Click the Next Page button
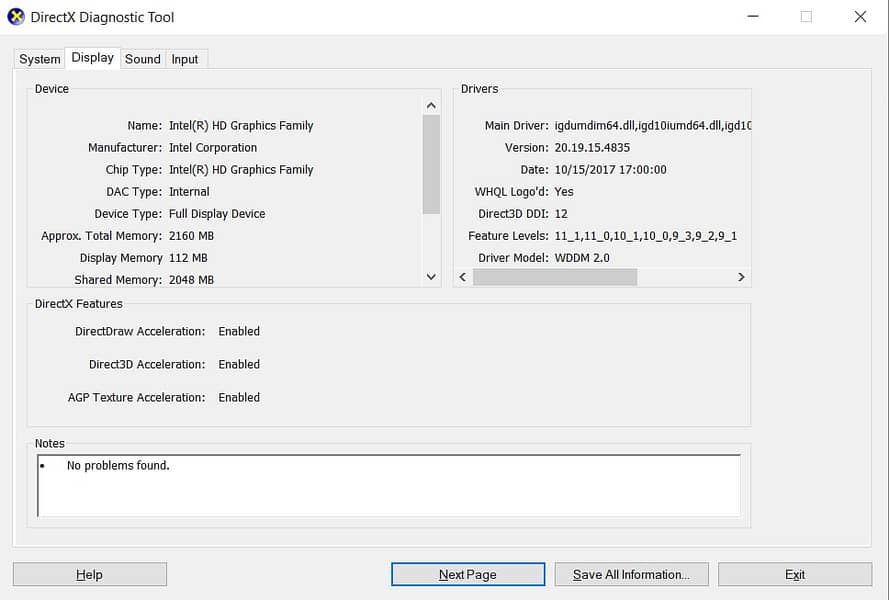The image size is (889, 600). (467, 574)
